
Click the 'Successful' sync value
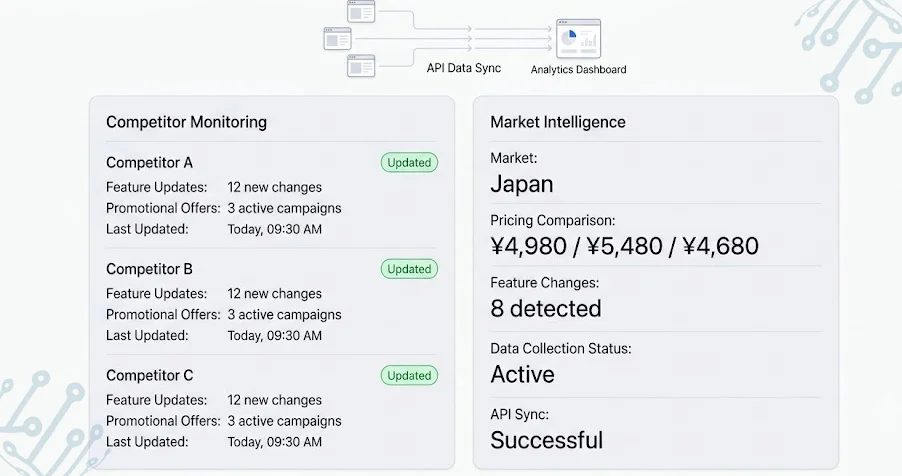click(x=546, y=440)
